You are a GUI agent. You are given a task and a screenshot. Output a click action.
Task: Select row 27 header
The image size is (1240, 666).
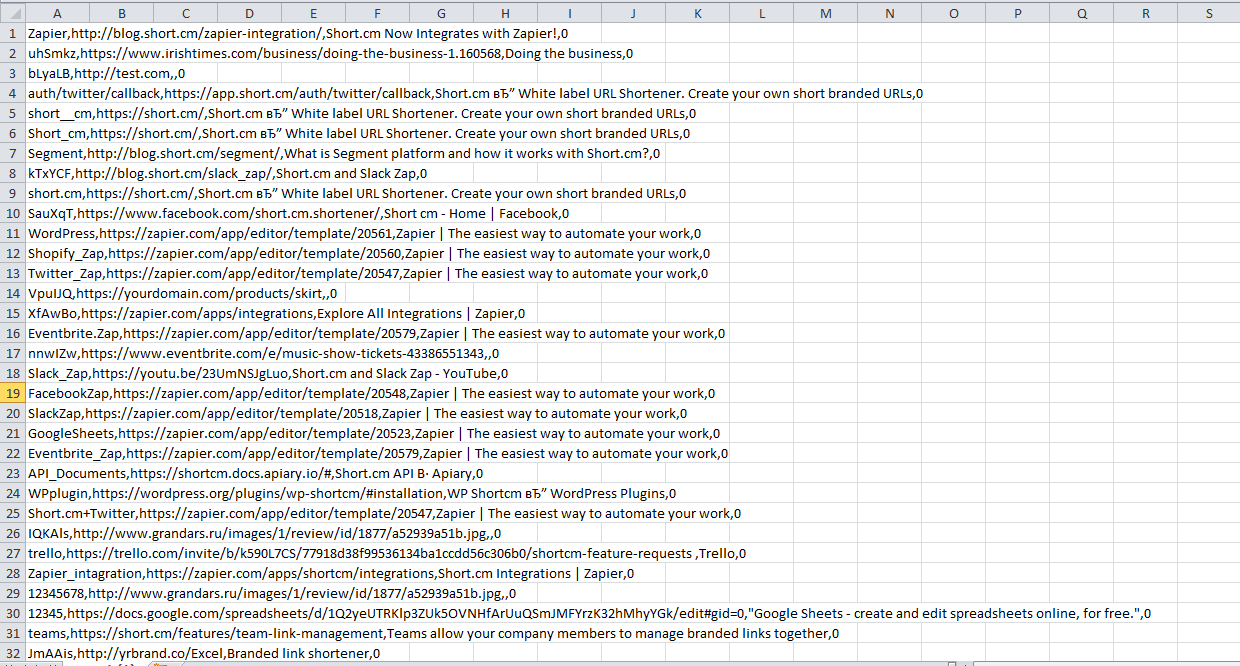click(x=12, y=553)
